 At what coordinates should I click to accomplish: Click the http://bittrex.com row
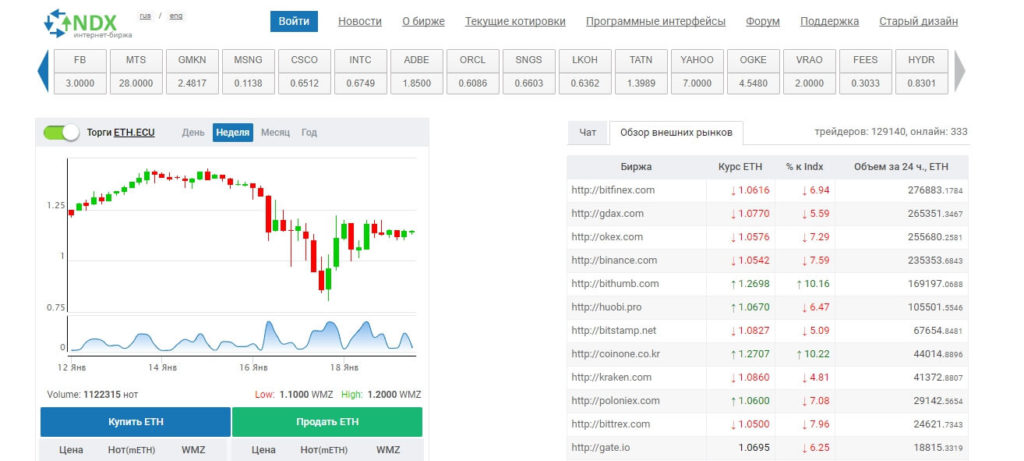(768, 424)
